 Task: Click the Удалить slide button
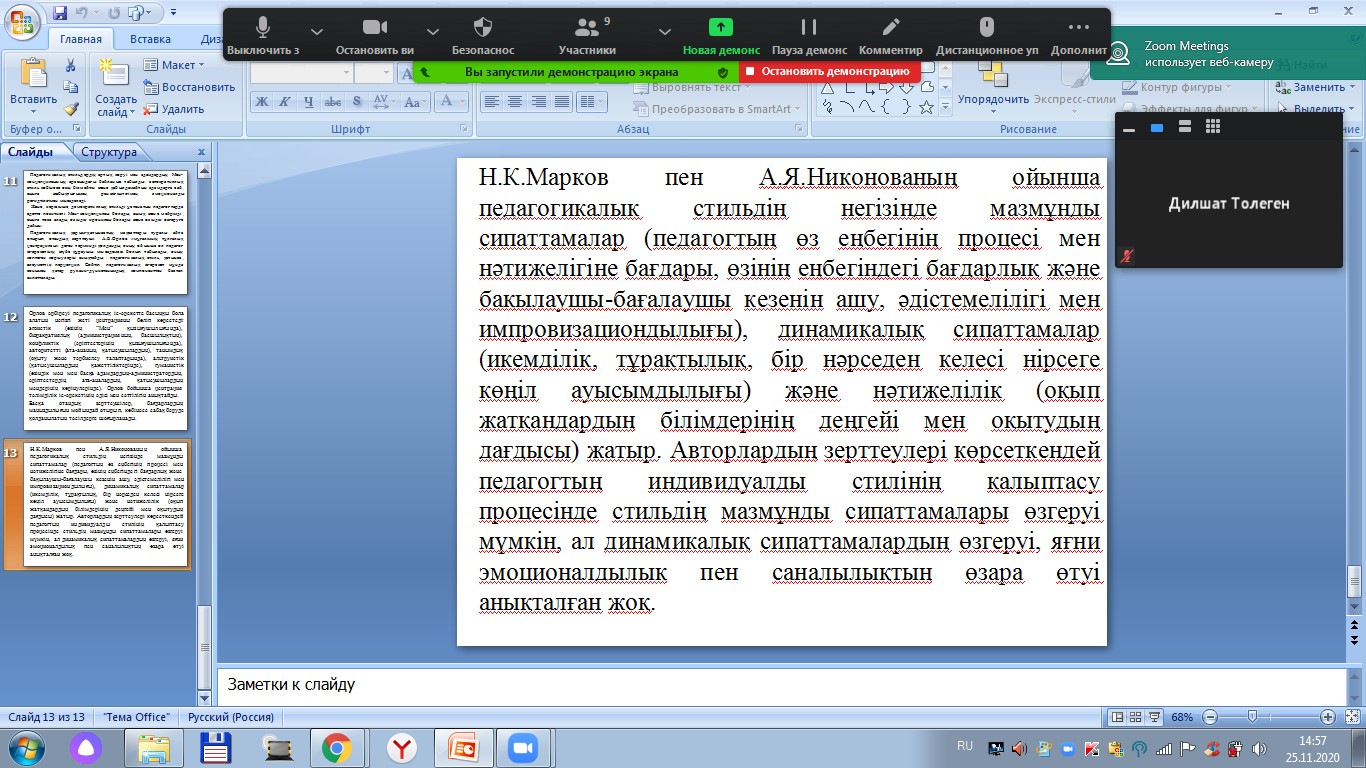click(174, 109)
